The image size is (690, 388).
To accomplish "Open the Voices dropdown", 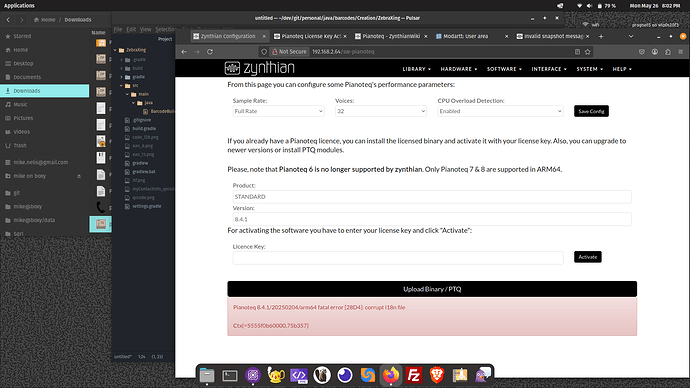I will [x=381, y=111].
